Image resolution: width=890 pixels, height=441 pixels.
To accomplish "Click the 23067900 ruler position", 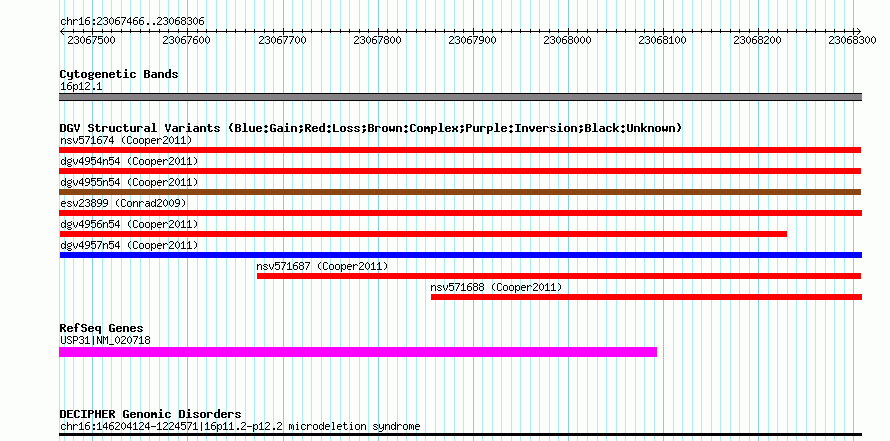I will coord(472,40).
